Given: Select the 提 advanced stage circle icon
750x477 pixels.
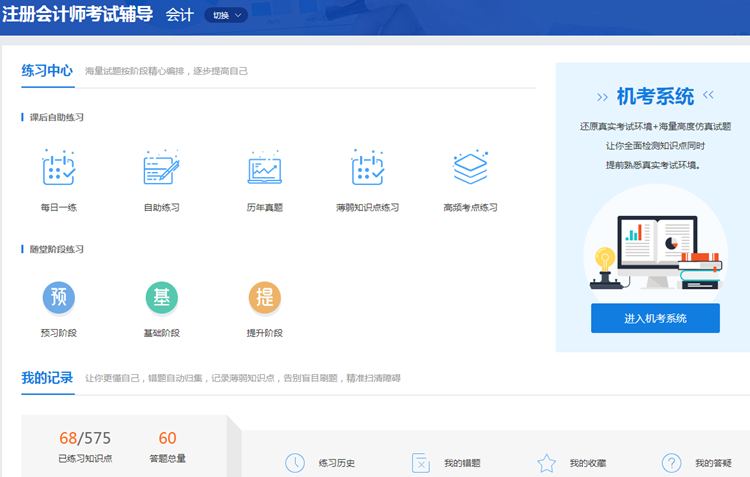Looking at the screenshot, I should 265,298.
